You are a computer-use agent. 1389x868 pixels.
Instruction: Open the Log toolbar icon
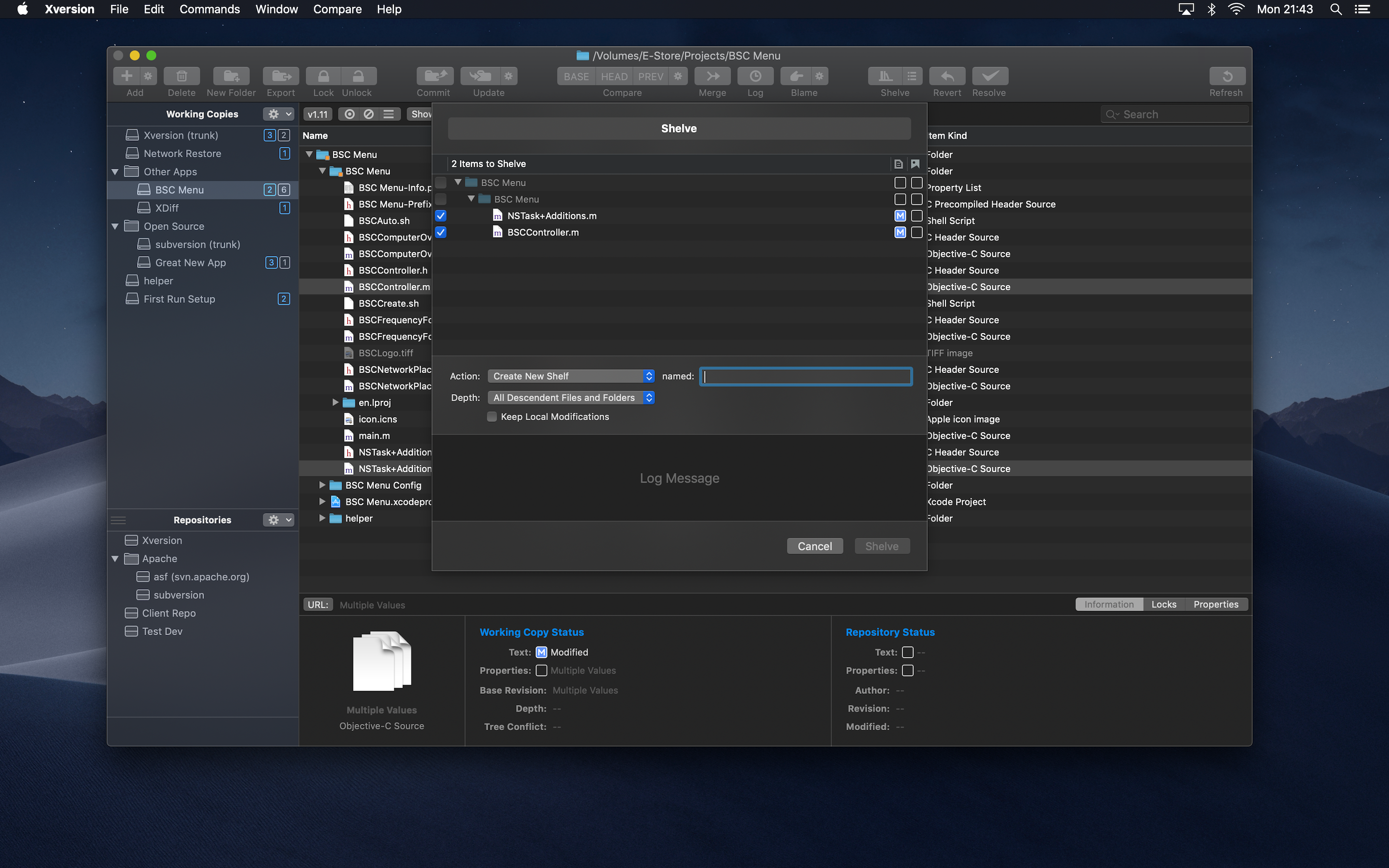coord(755,76)
